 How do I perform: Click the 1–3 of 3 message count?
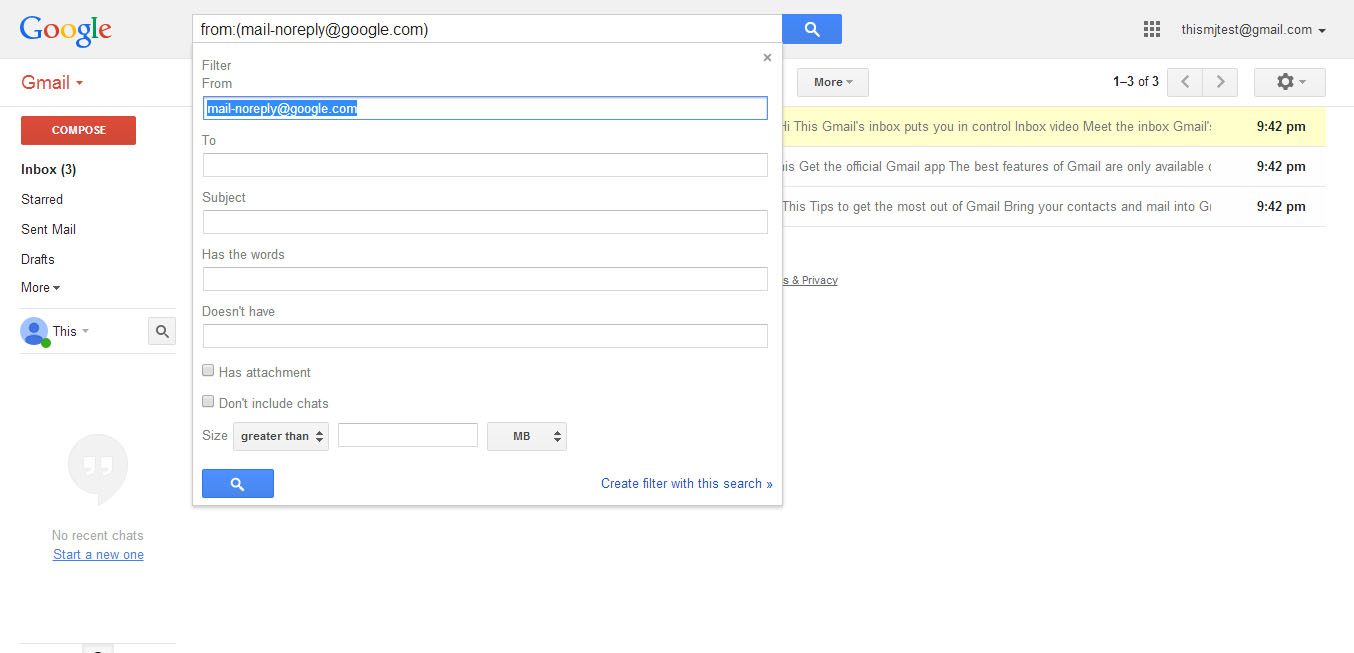pos(1136,82)
